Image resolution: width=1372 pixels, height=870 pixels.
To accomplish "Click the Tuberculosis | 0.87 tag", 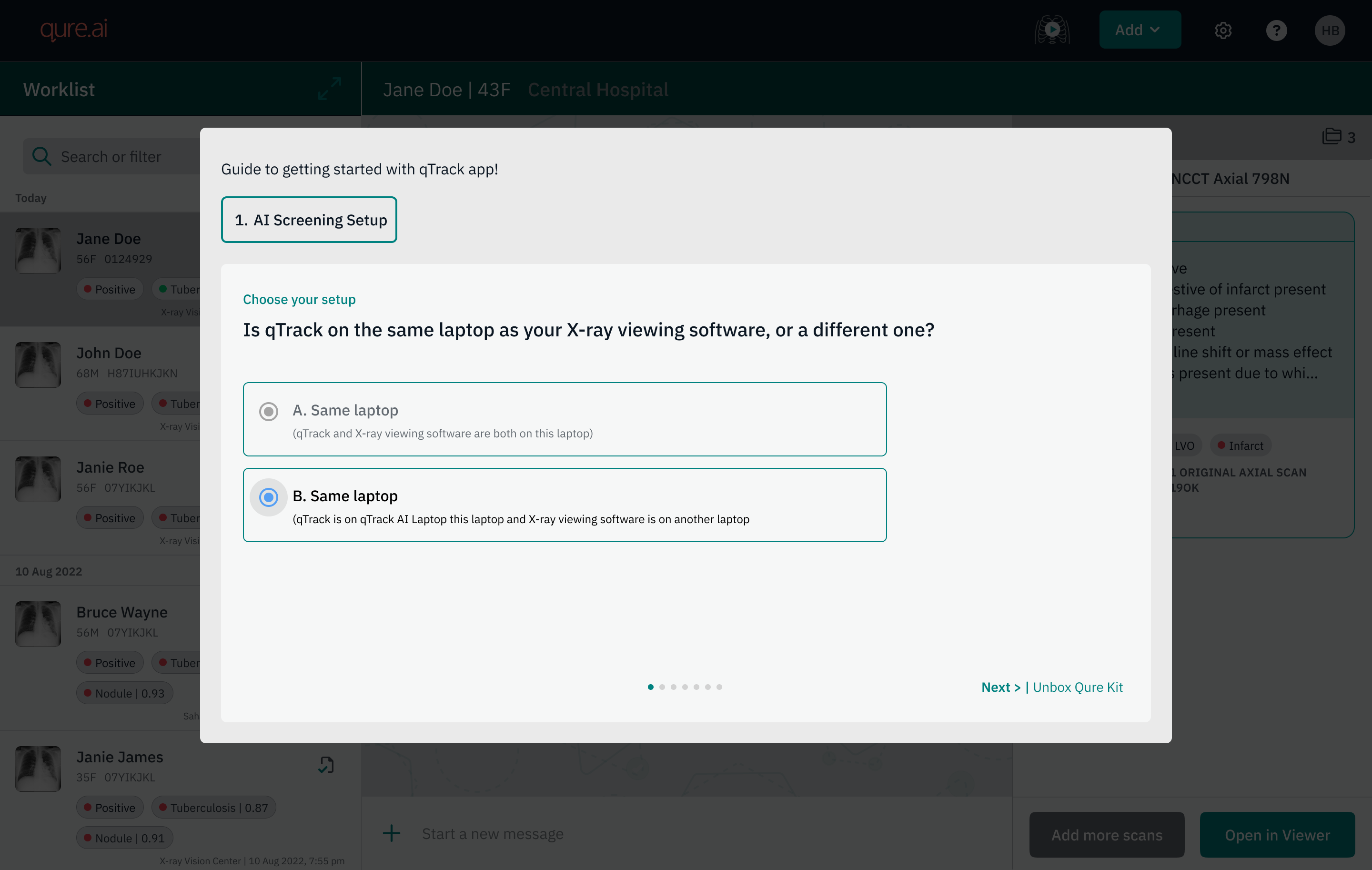I will click(214, 807).
